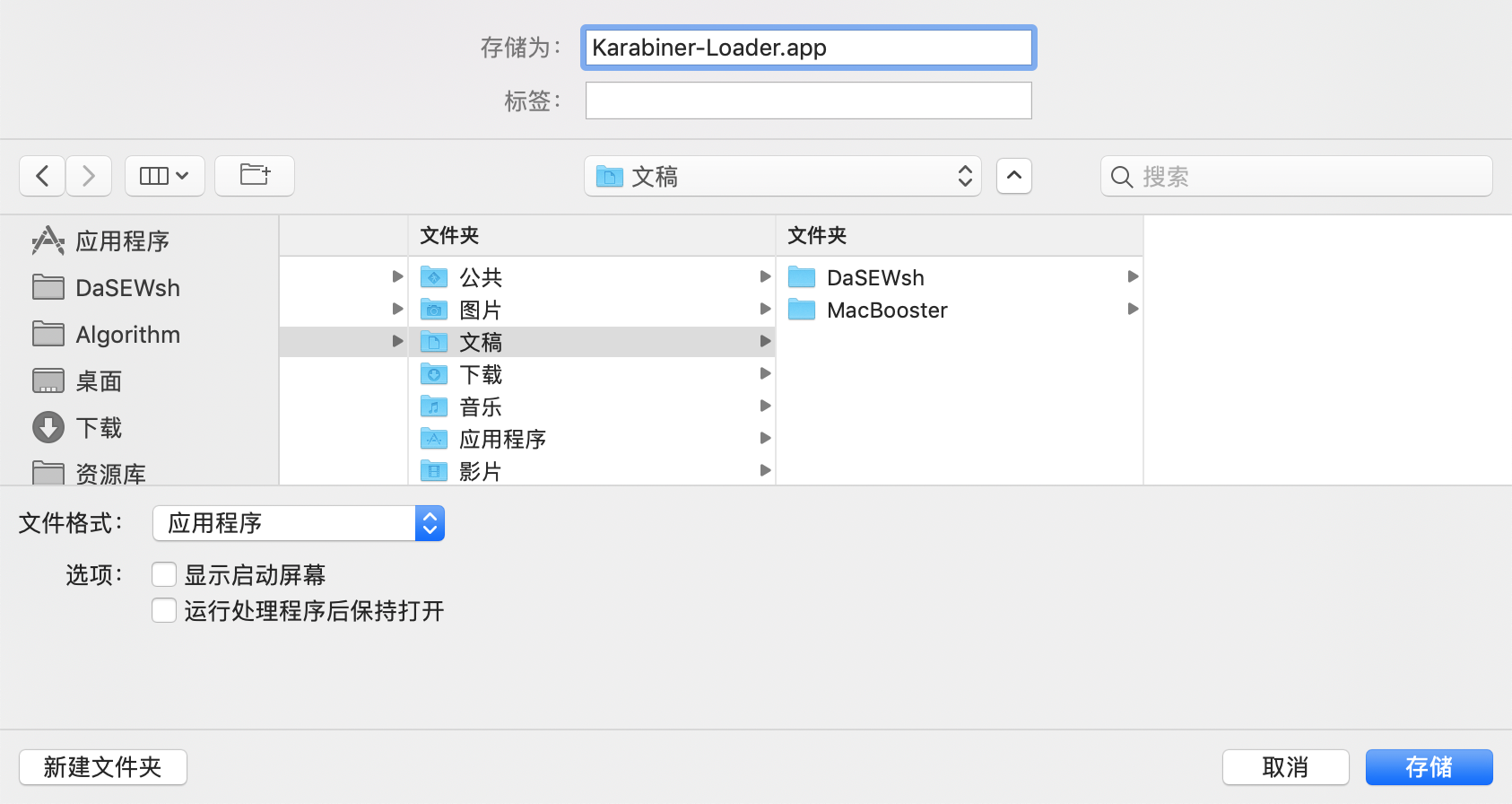Click the 下载 folder icon in column list
Viewport: 1512px width, 804px height.
[434, 374]
